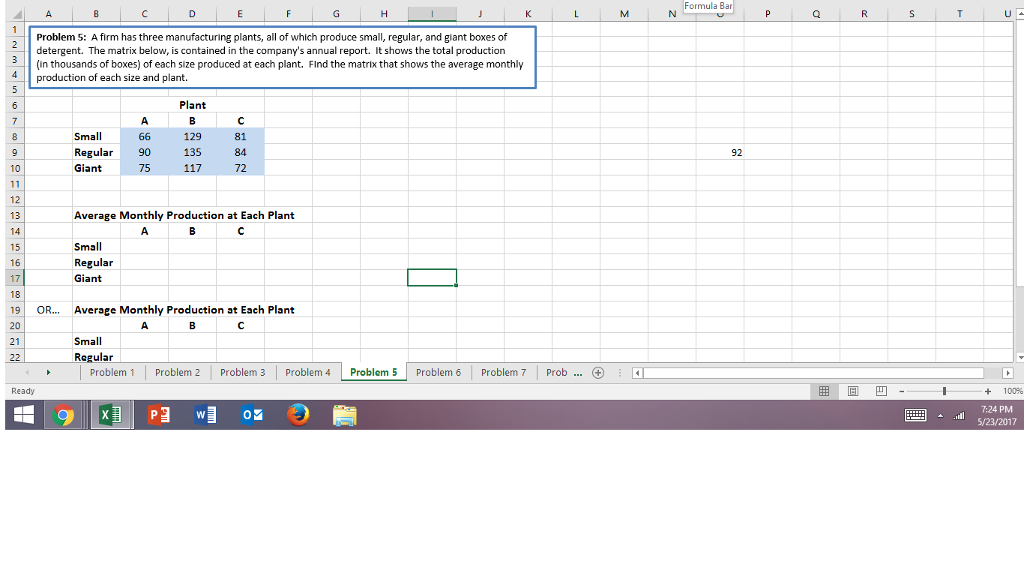The image size is (1024, 576).
Task: Open Outlook from the taskbar
Action: pyautogui.click(x=252, y=413)
